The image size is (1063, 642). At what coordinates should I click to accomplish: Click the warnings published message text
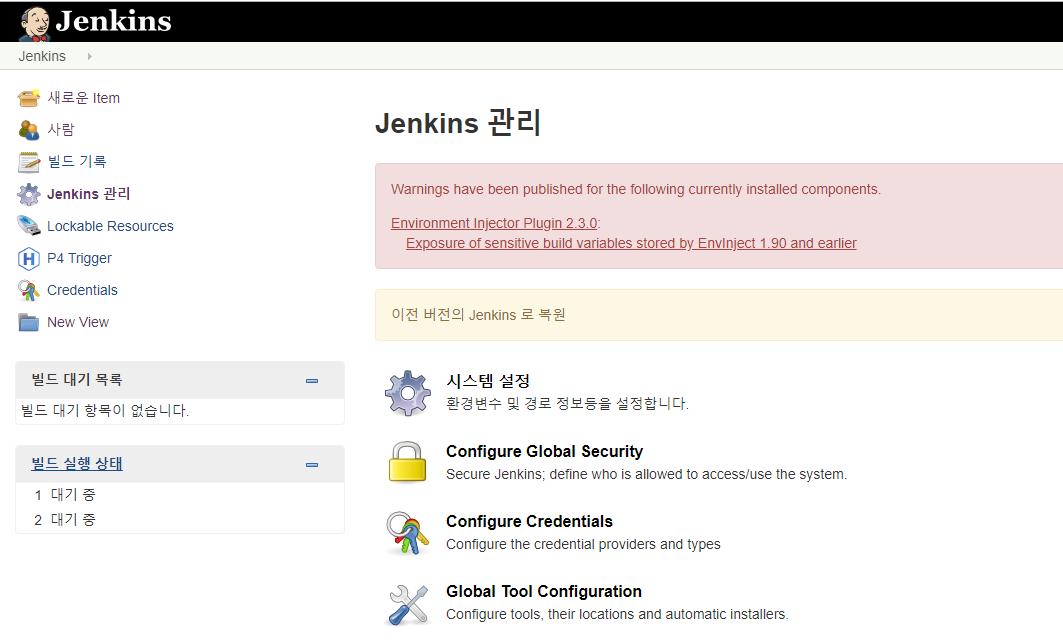click(x=636, y=189)
